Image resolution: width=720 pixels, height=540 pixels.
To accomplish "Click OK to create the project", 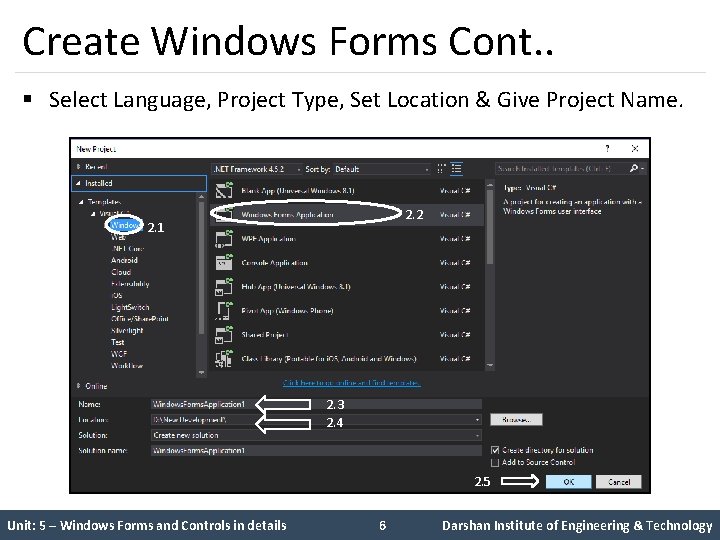I will pos(568,482).
